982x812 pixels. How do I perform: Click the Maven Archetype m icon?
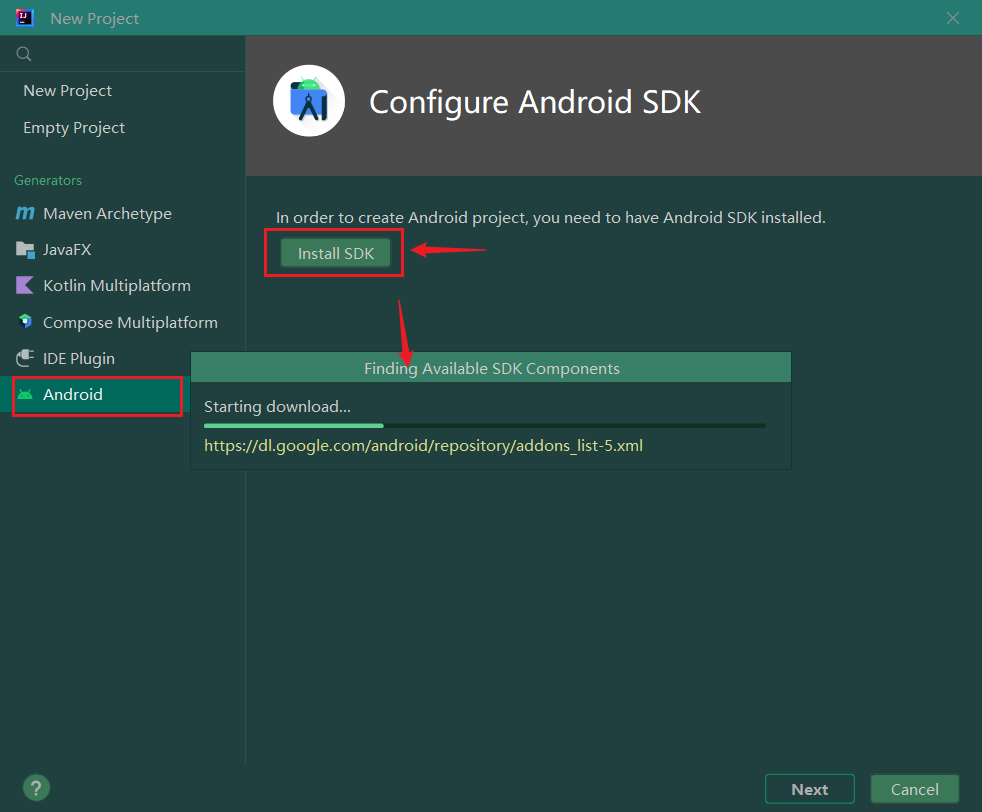coord(24,213)
